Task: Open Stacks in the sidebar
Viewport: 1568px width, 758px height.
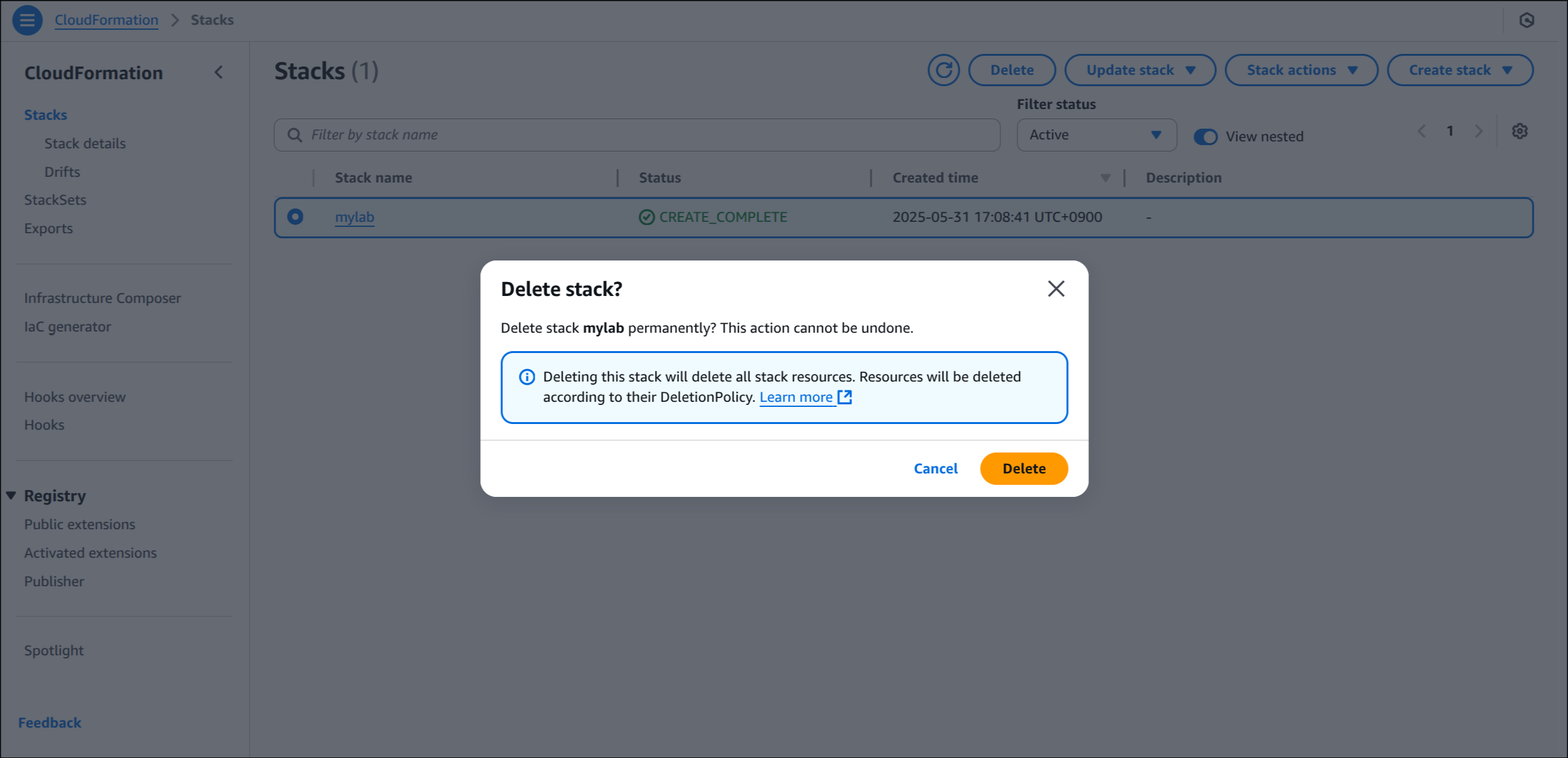Action: point(46,115)
